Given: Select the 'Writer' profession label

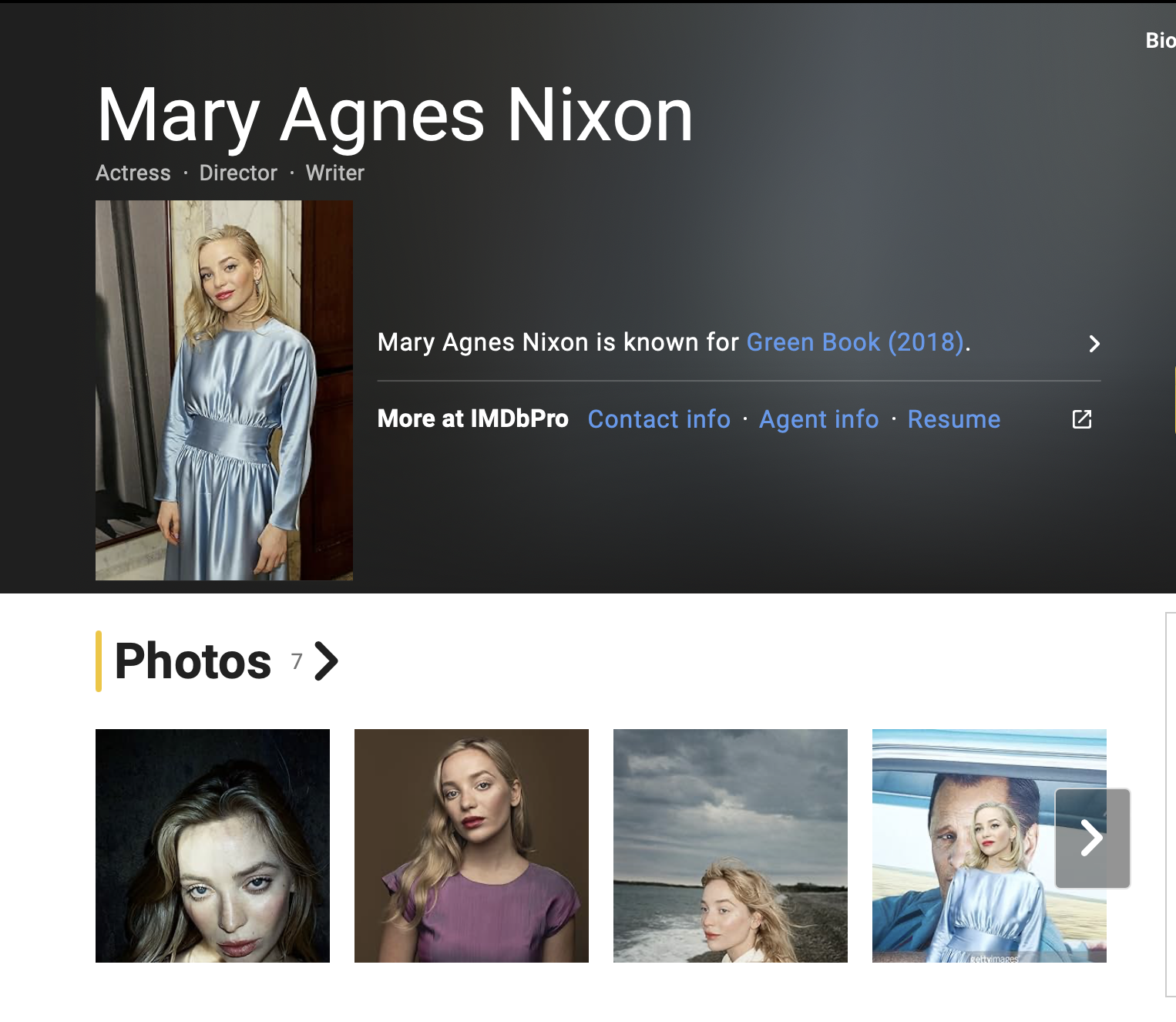Looking at the screenshot, I should pyautogui.click(x=335, y=173).
